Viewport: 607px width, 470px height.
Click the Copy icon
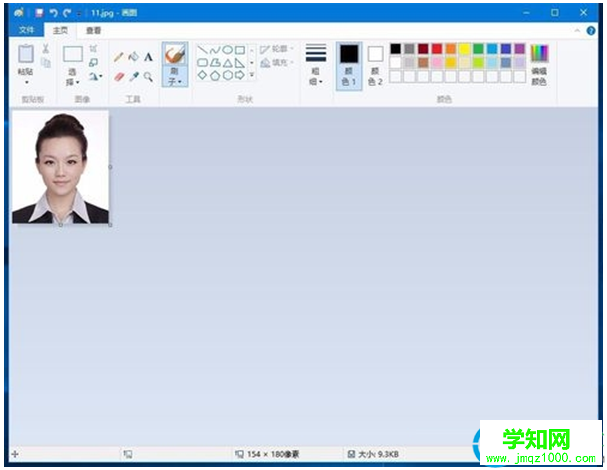46,62
